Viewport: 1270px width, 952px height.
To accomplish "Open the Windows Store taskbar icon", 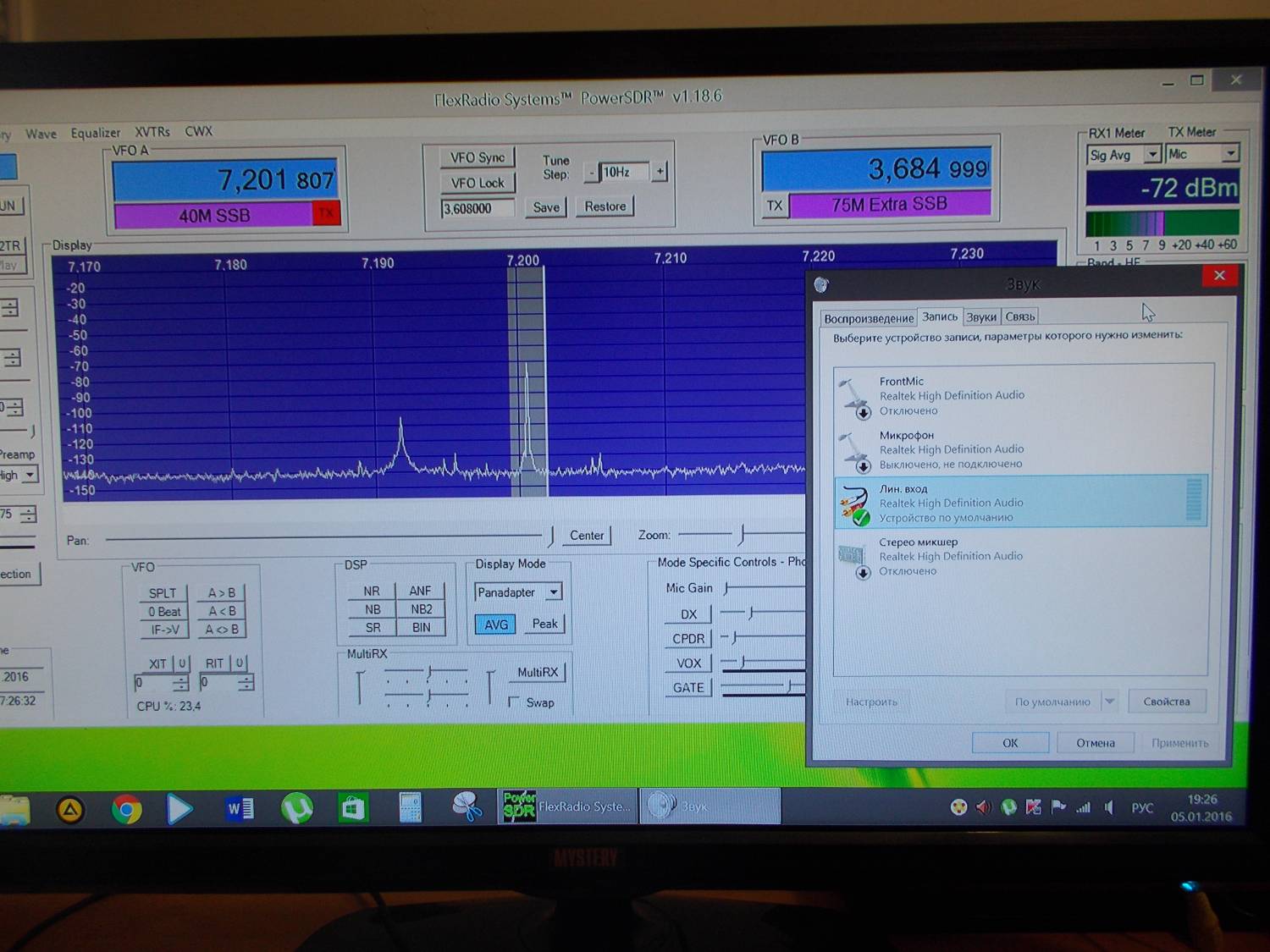I will click(x=353, y=808).
